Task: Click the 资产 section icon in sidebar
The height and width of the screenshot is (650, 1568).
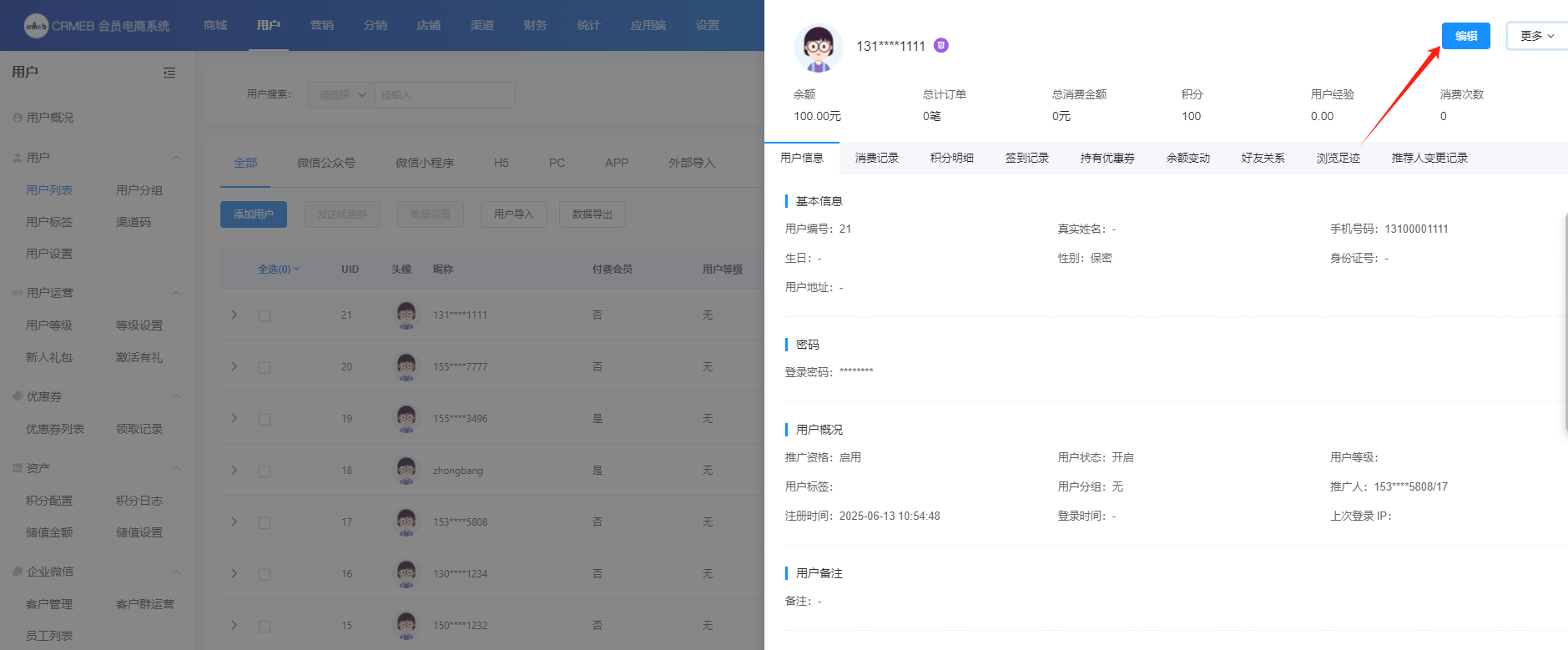Action: [18, 468]
